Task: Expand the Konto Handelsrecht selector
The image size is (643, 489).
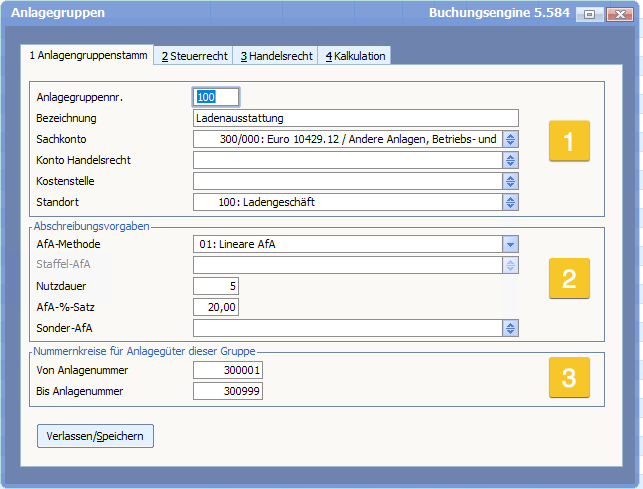Action: click(511, 160)
